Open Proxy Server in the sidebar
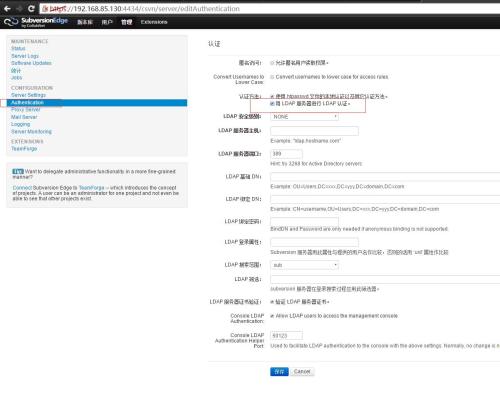Viewport: 500px width, 394px height. click(x=26, y=110)
